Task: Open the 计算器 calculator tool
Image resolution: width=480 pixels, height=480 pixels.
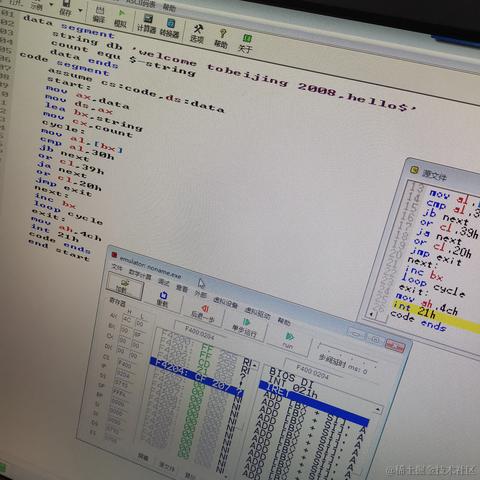Action: pyautogui.click(x=147, y=23)
